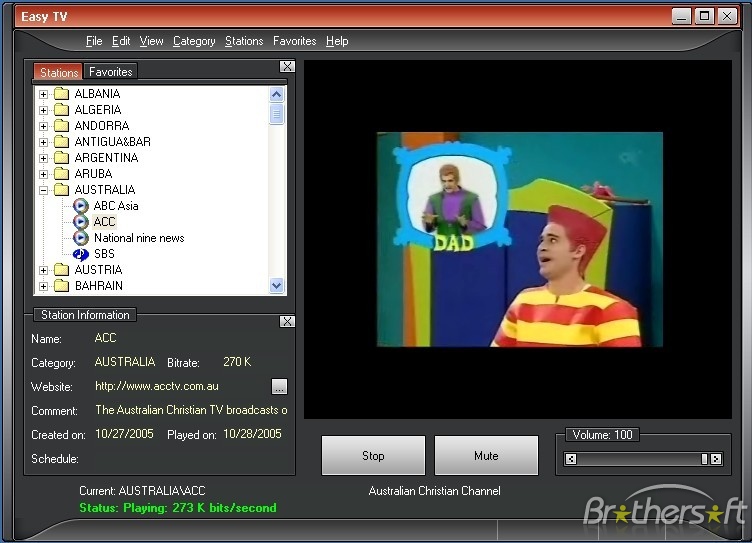752x543 pixels.
Task: Click the Created on date 10/27/2005
Action: pyautogui.click(x=124, y=434)
